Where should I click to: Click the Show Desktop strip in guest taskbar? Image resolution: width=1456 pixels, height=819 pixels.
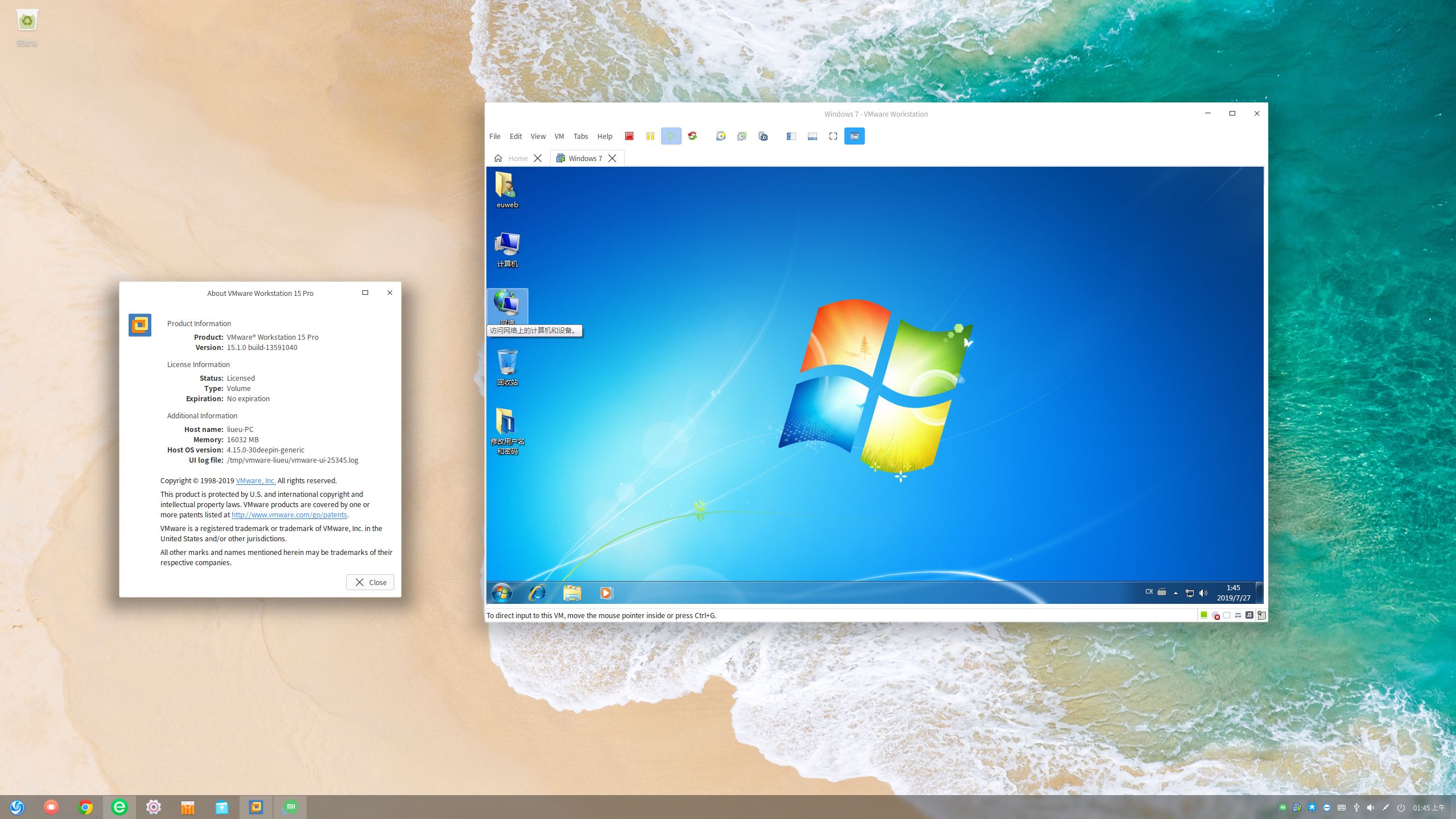click(1259, 593)
